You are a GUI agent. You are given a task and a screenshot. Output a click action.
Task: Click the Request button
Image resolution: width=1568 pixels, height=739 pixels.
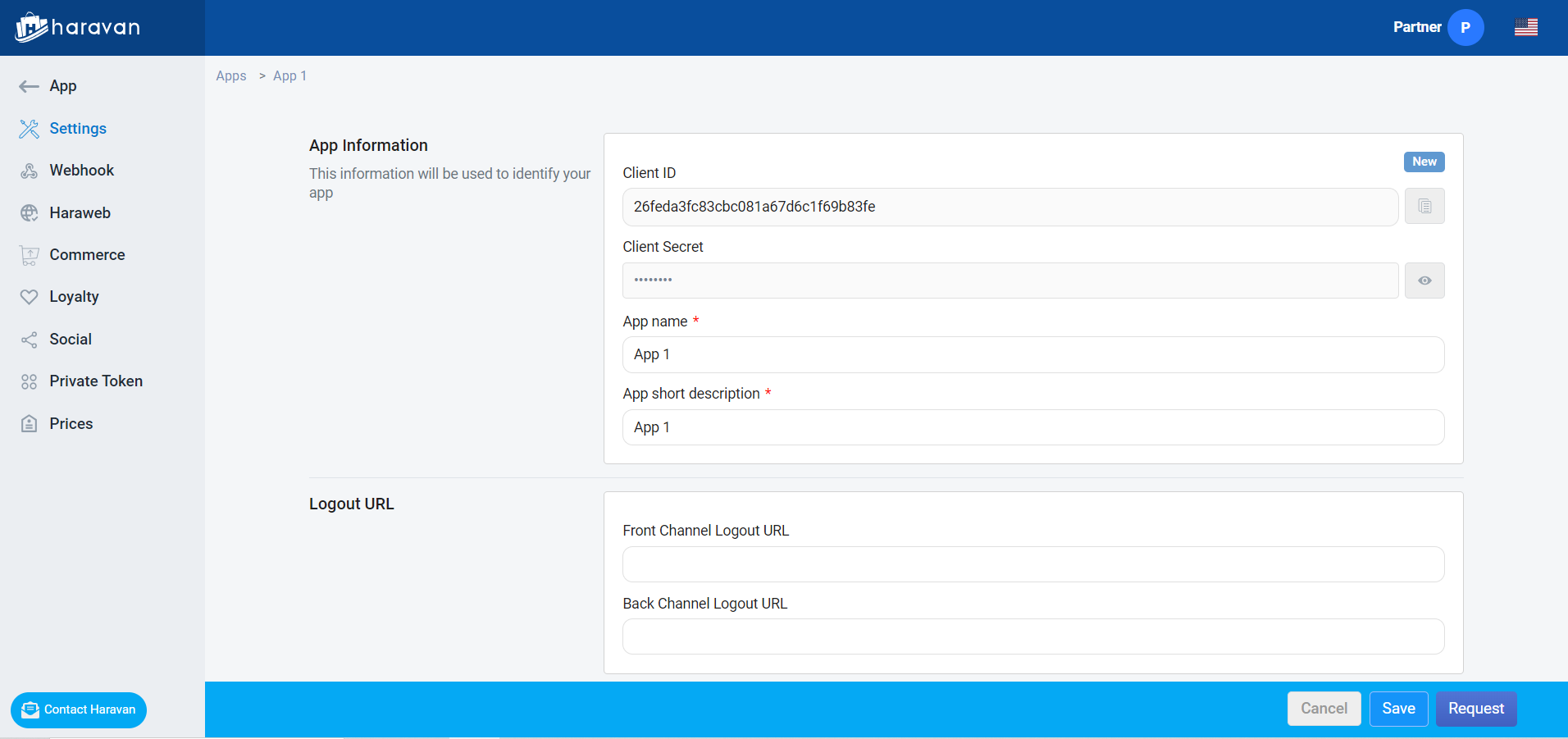coord(1475,709)
